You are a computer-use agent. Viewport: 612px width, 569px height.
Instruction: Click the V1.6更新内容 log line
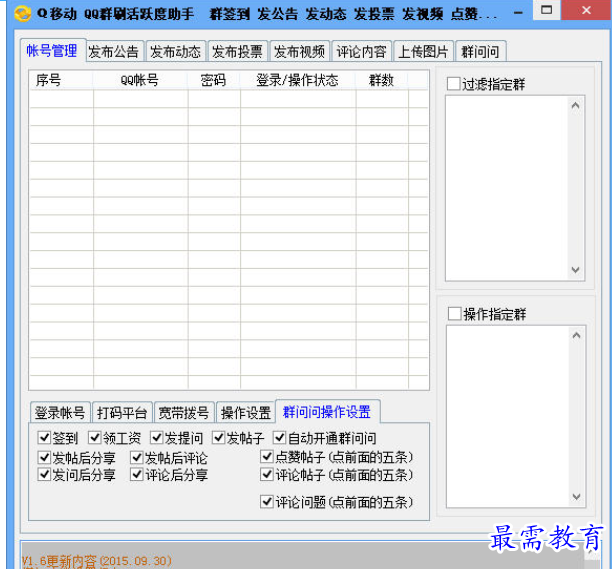tap(97, 561)
